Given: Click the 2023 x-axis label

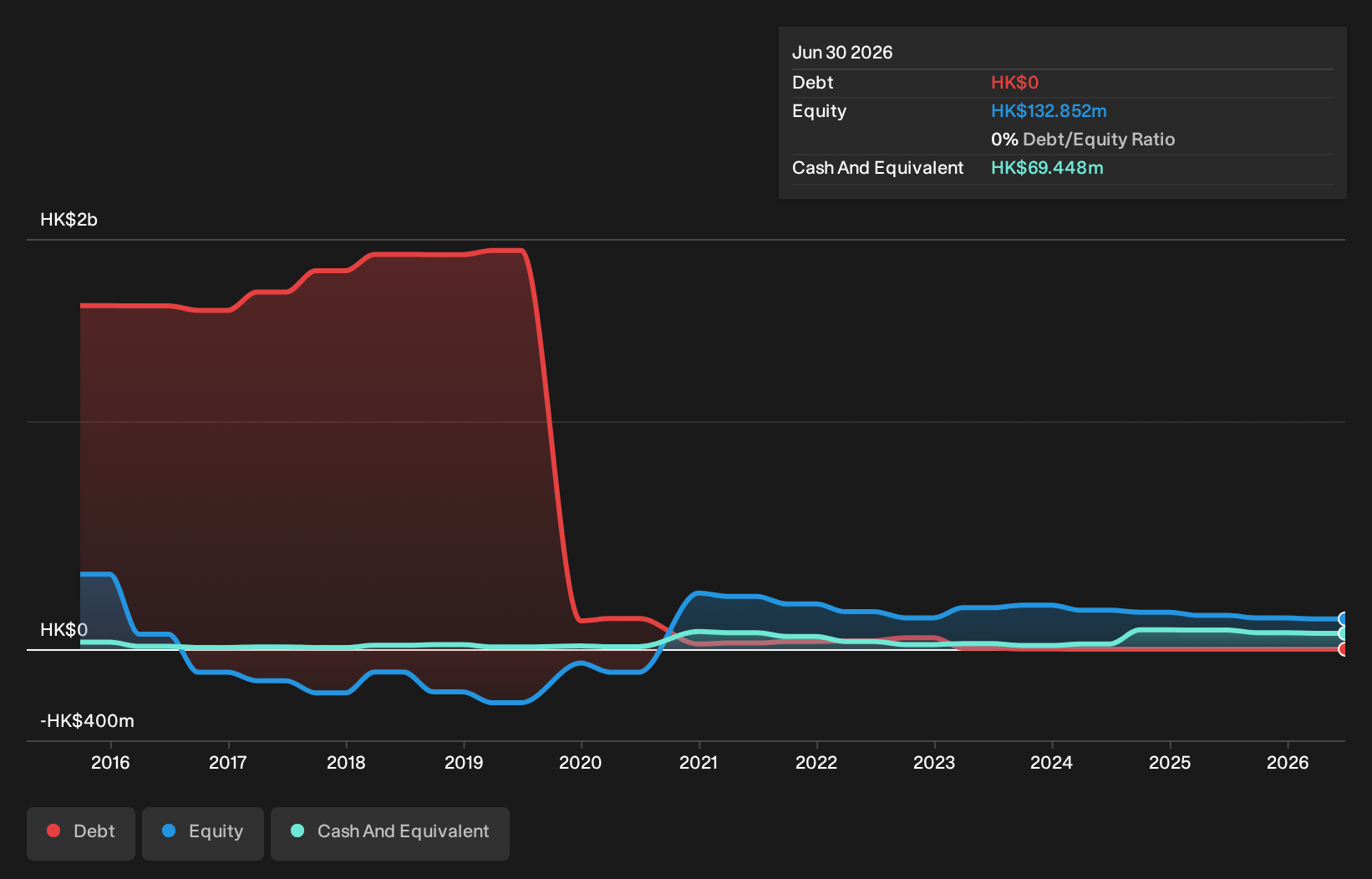Looking at the screenshot, I should (934, 762).
